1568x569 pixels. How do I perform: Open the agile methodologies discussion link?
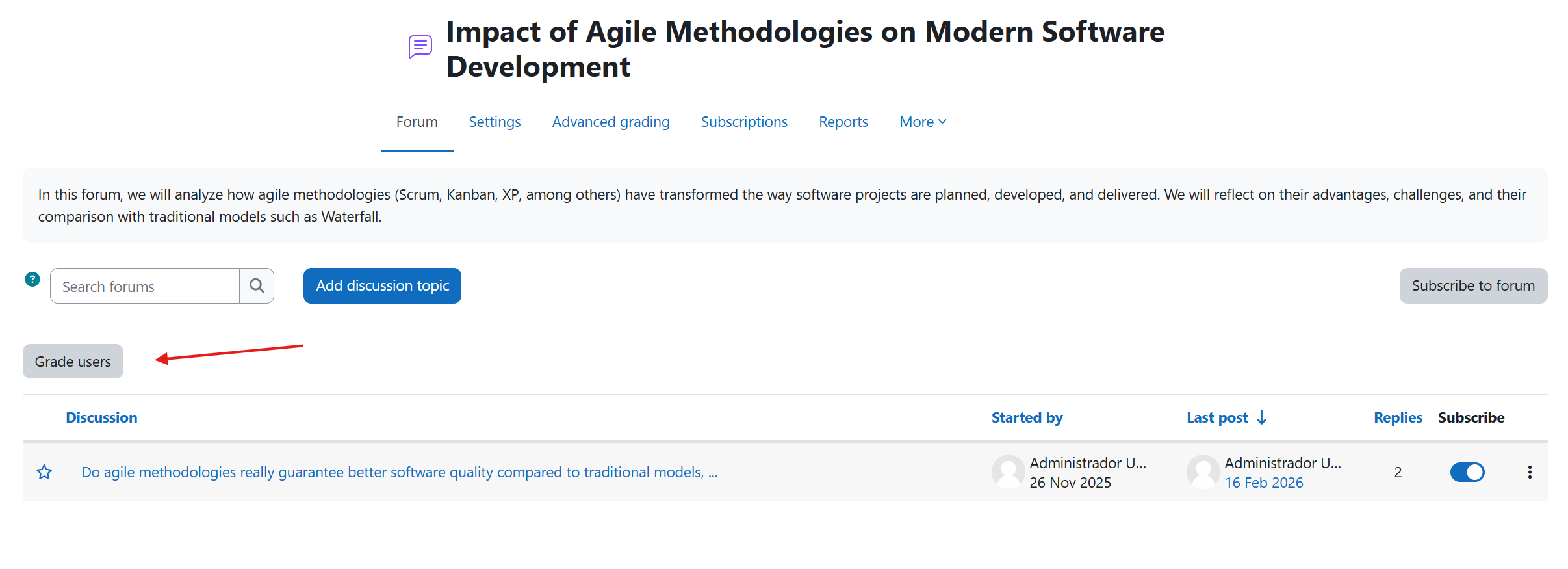click(399, 472)
